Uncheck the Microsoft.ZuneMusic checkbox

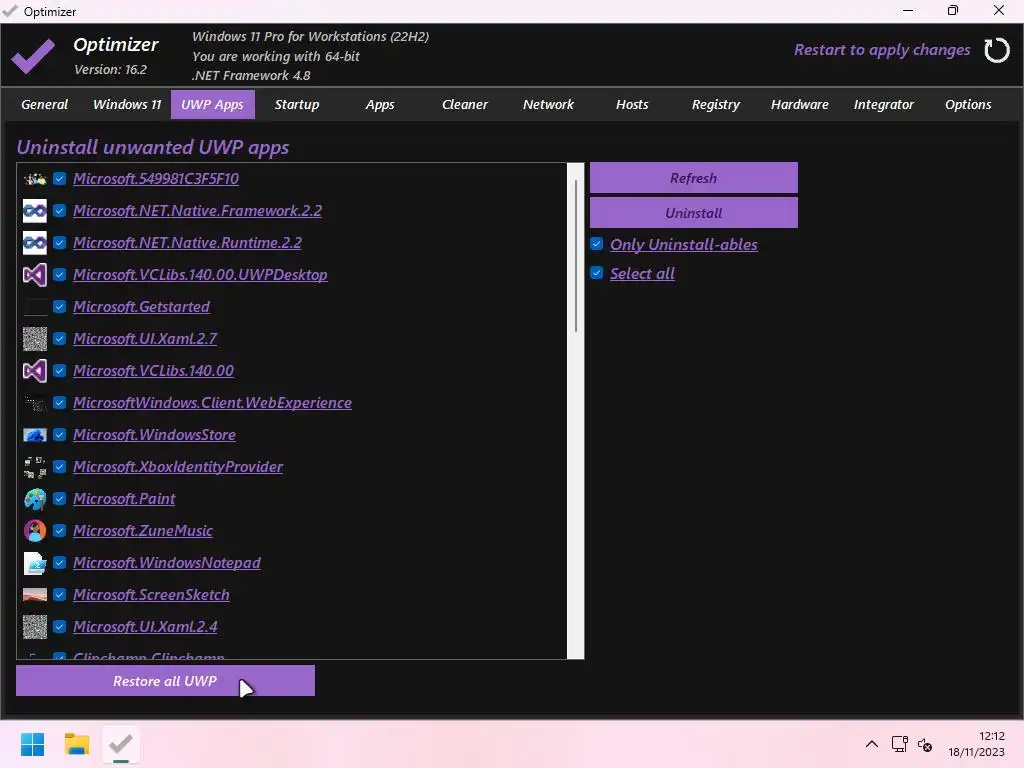point(59,531)
